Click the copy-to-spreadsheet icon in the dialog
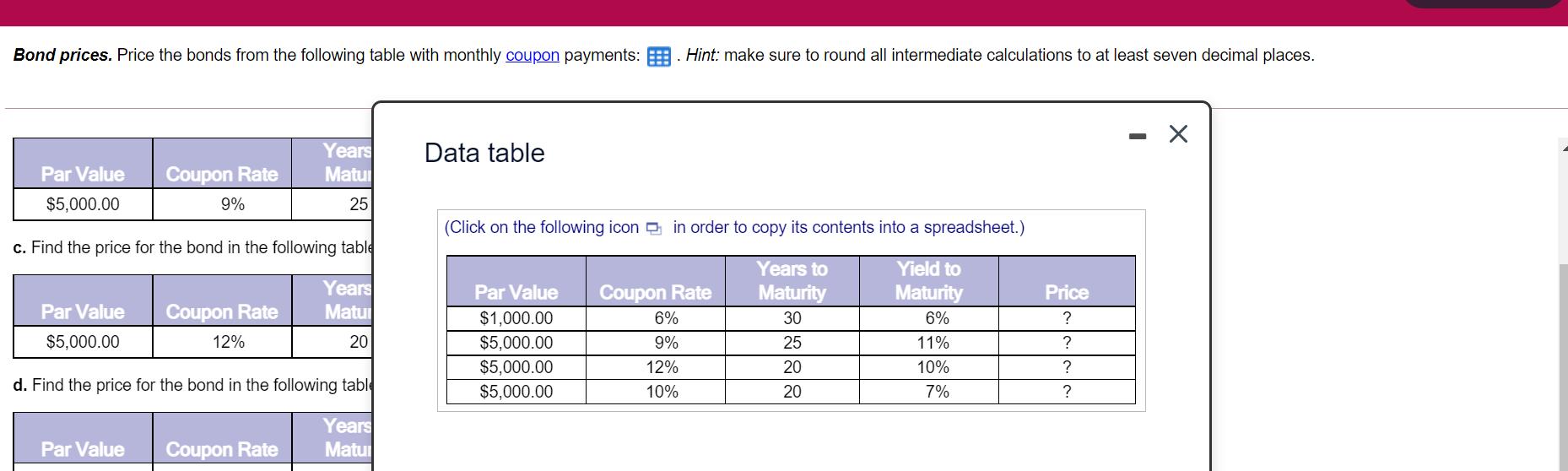1568x471 pixels. click(654, 228)
